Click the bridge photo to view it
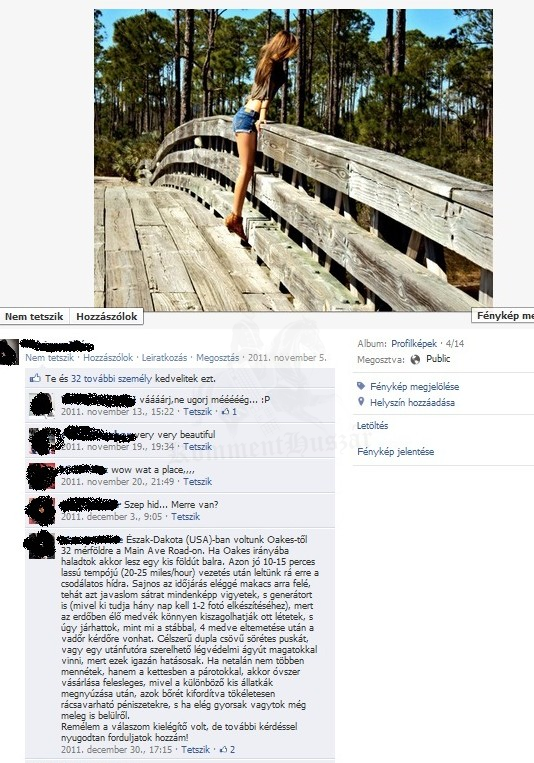534x763 pixels. (293, 160)
